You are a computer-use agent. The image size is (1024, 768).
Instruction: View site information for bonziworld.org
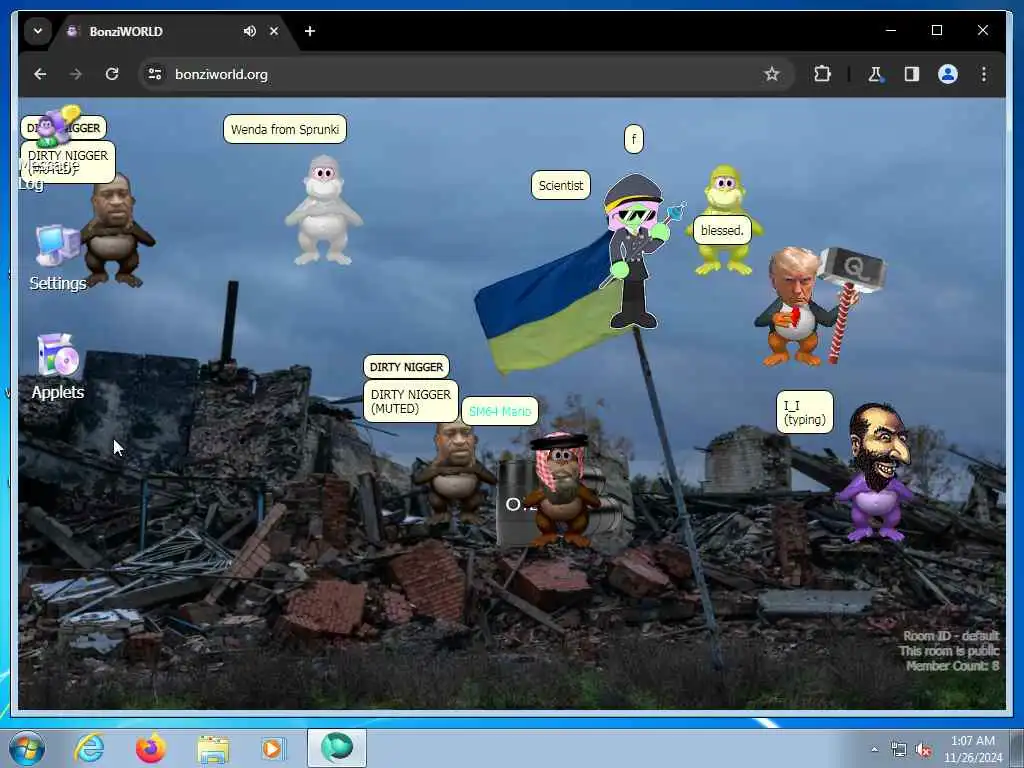pyautogui.click(x=155, y=74)
